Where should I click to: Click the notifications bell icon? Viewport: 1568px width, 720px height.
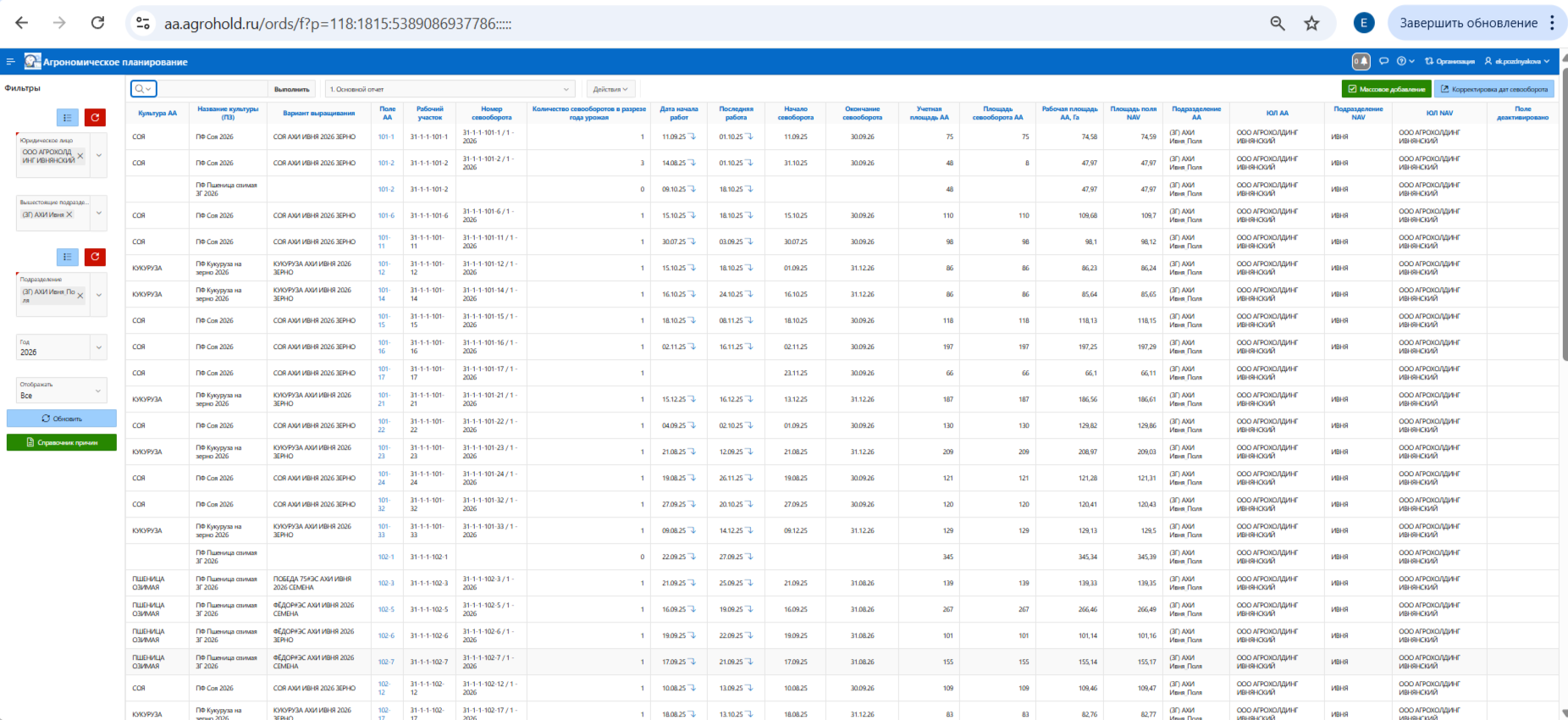point(1361,61)
